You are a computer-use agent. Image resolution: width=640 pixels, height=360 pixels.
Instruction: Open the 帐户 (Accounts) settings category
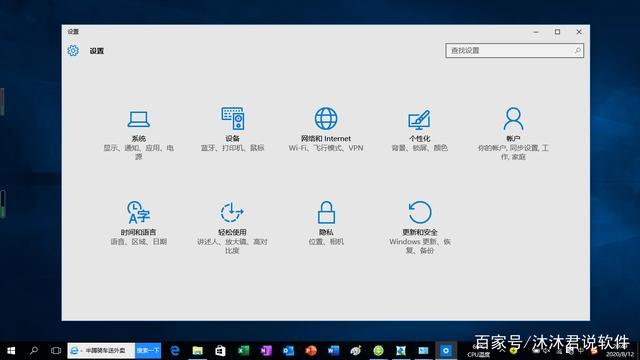click(513, 134)
